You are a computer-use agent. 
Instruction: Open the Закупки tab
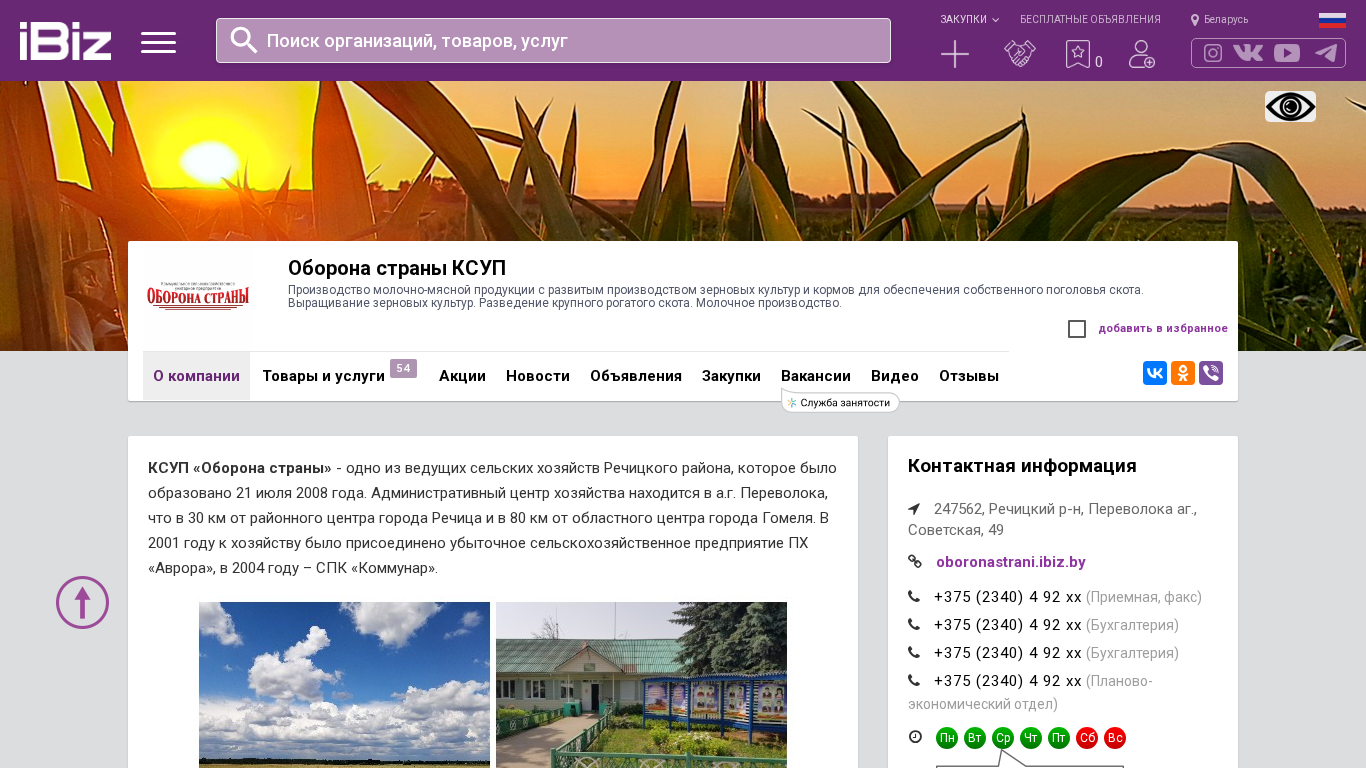(x=731, y=376)
